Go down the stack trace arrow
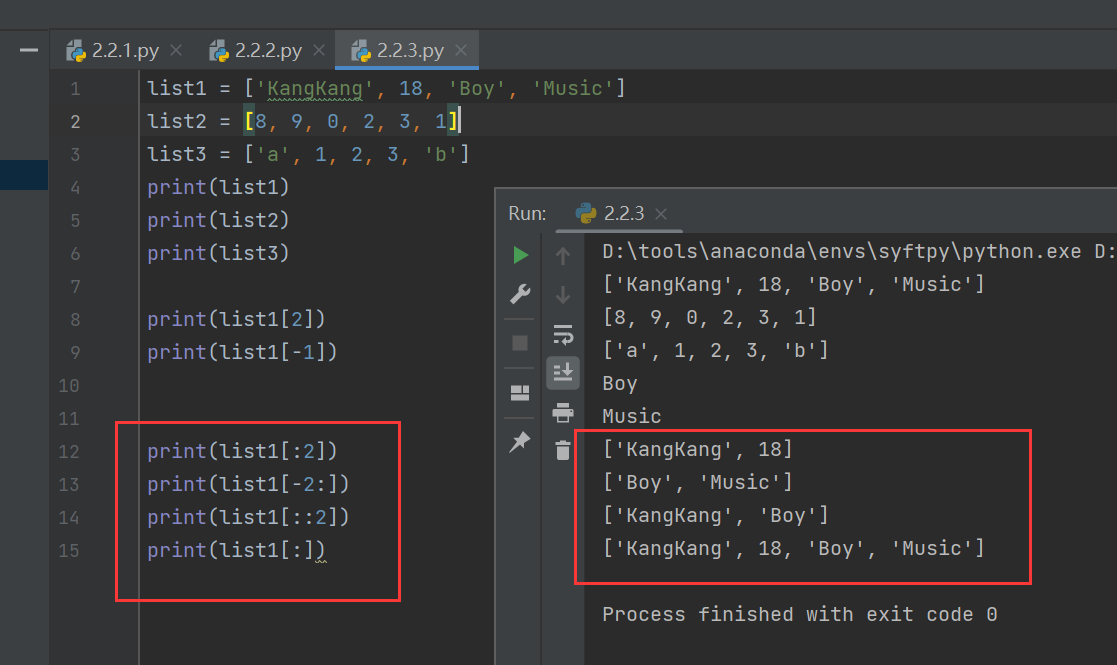The height and width of the screenshot is (665, 1117). pos(563,294)
